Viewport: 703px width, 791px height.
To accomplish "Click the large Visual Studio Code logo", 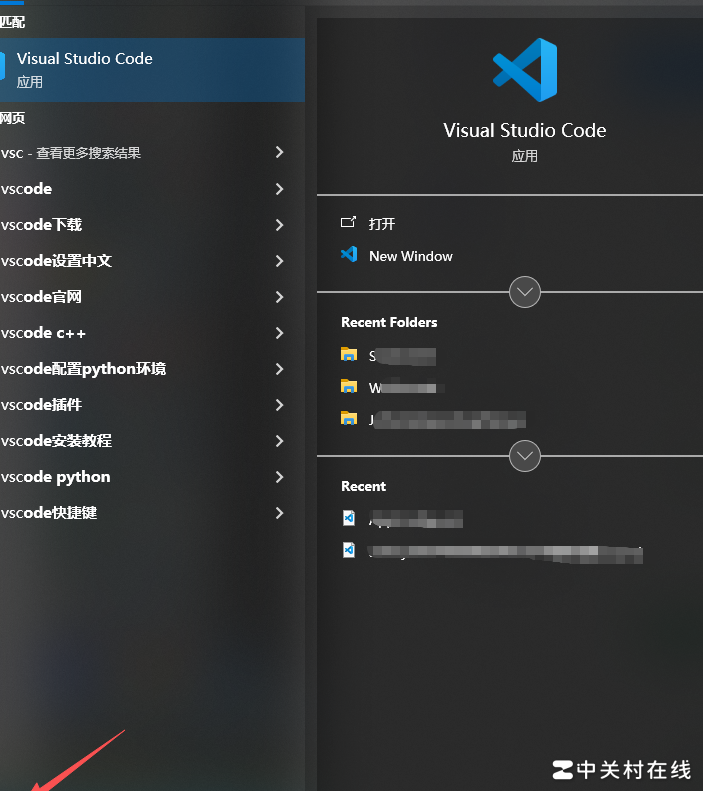I will 524,70.
